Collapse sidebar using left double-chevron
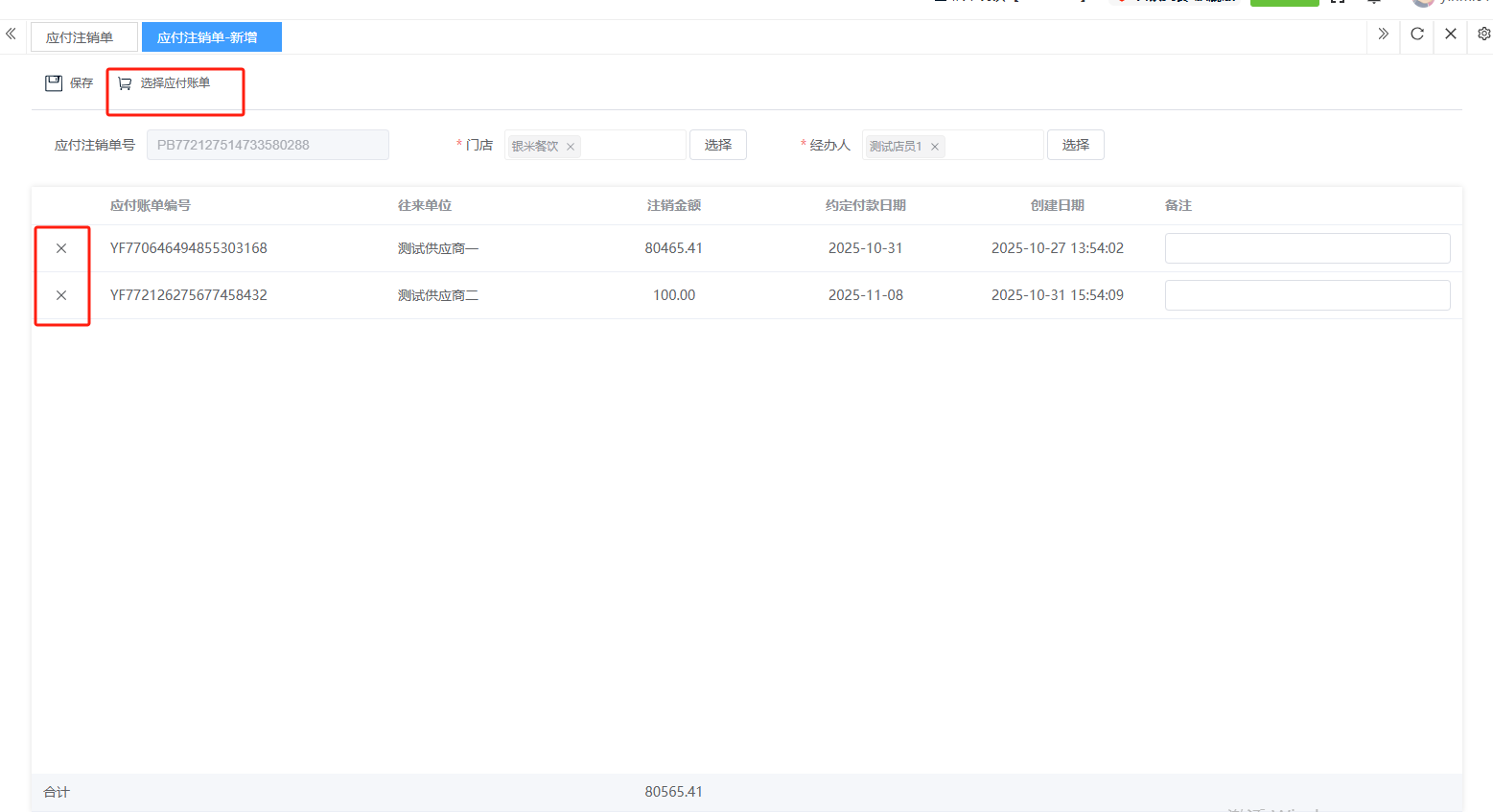The width and height of the screenshot is (1493, 812). coord(12,35)
